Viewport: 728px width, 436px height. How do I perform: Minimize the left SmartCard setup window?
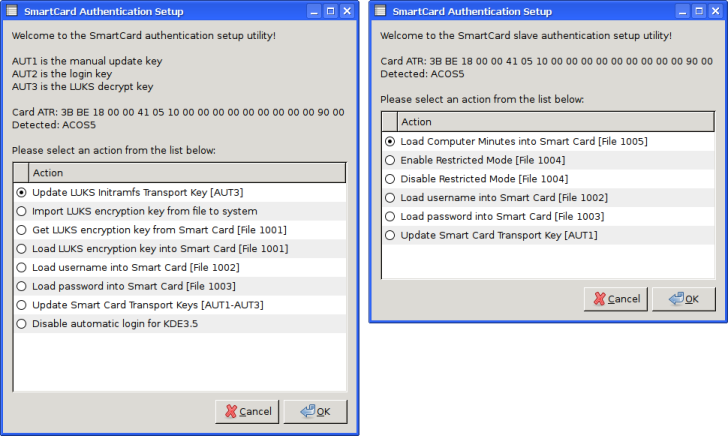(314, 11)
